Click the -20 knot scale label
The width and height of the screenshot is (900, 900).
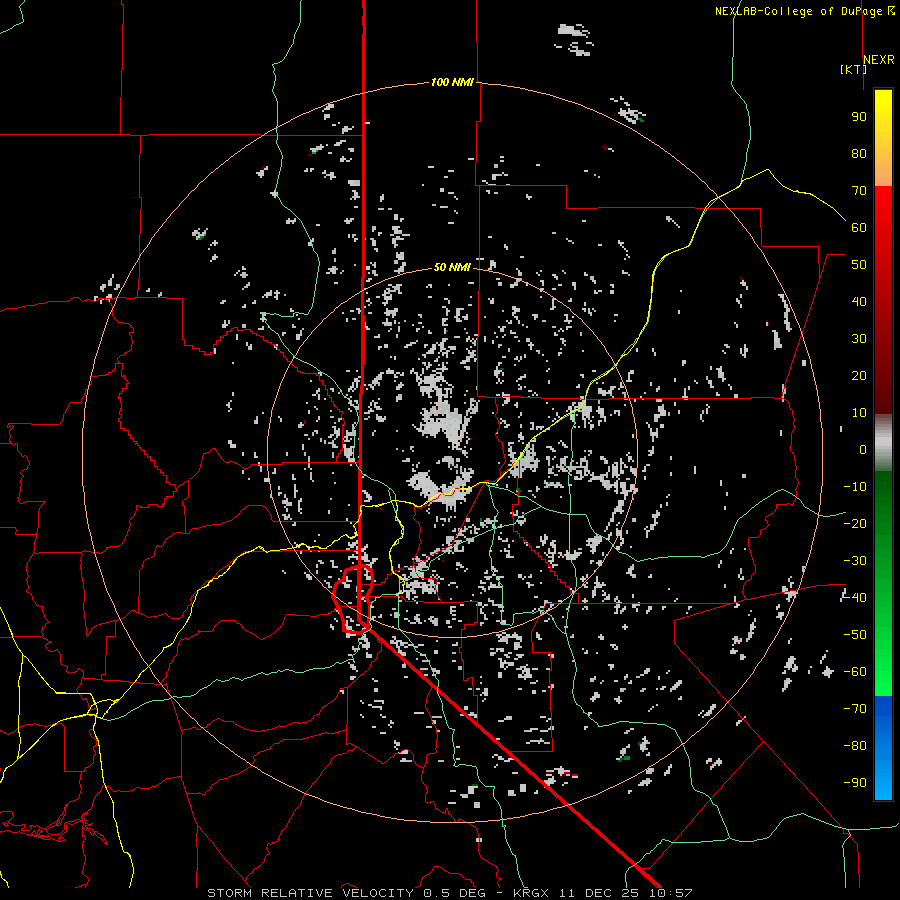tap(855, 523)
